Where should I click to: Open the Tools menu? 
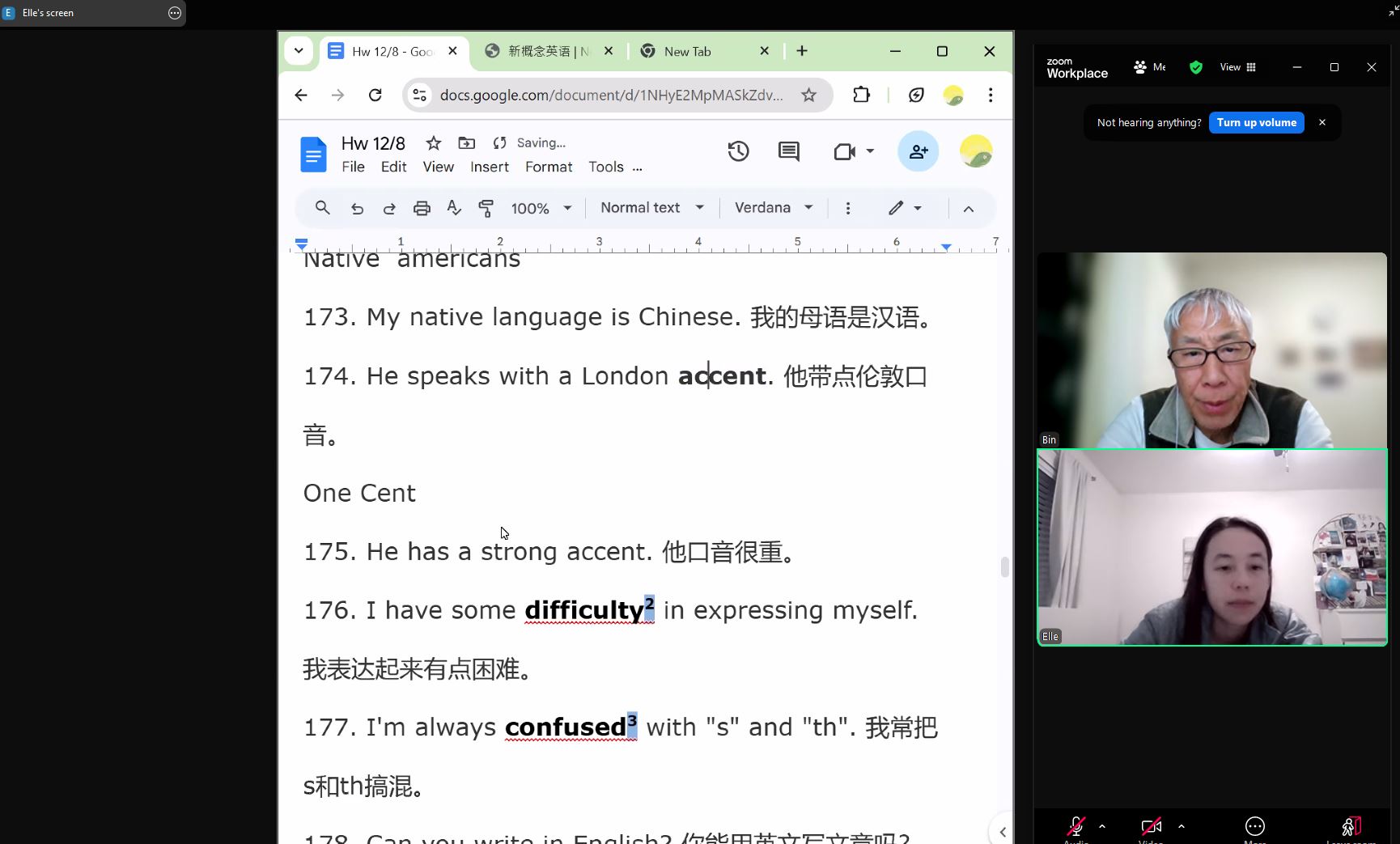tap(606, 167)
